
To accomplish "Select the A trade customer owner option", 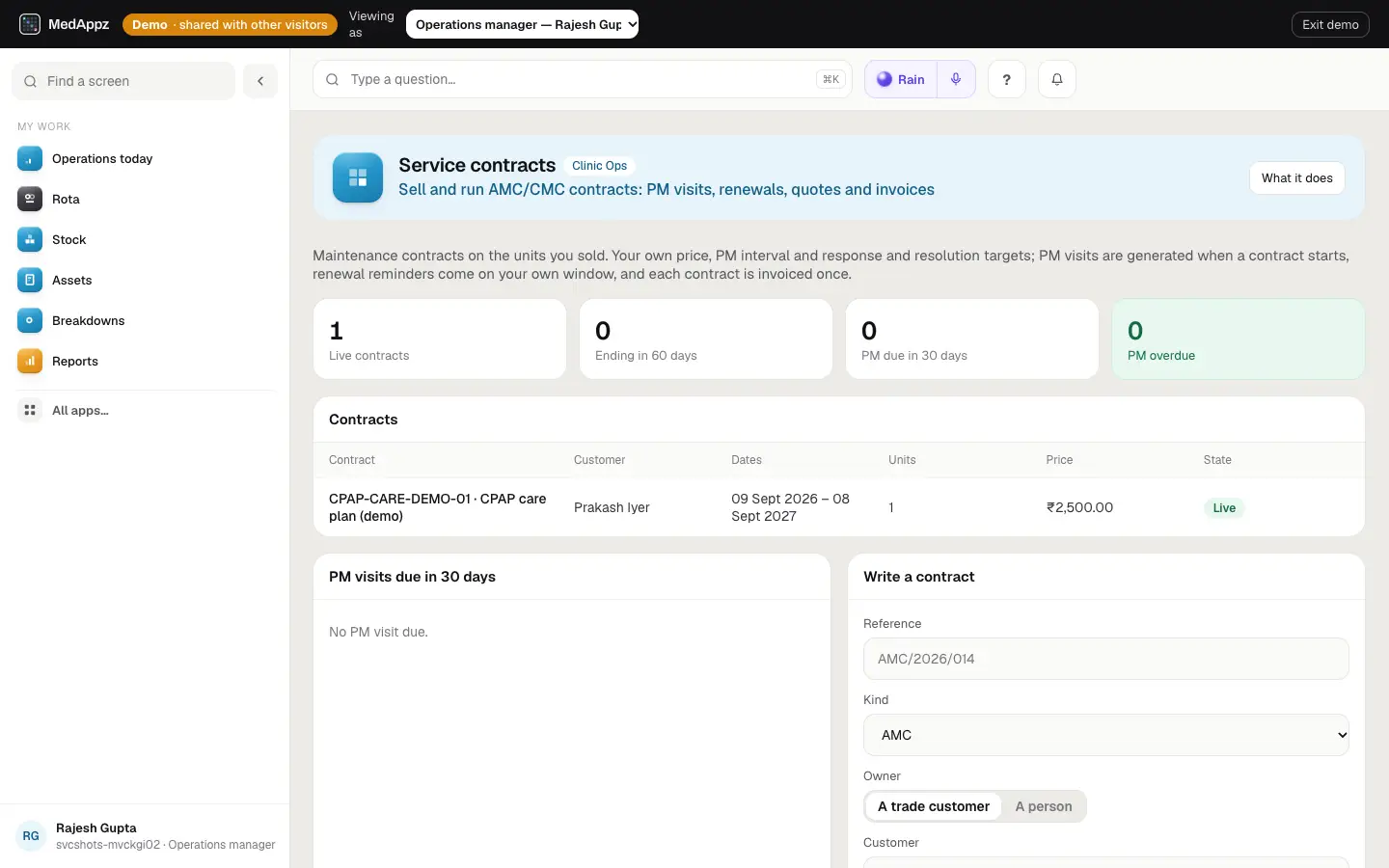I will click(934, 806).
